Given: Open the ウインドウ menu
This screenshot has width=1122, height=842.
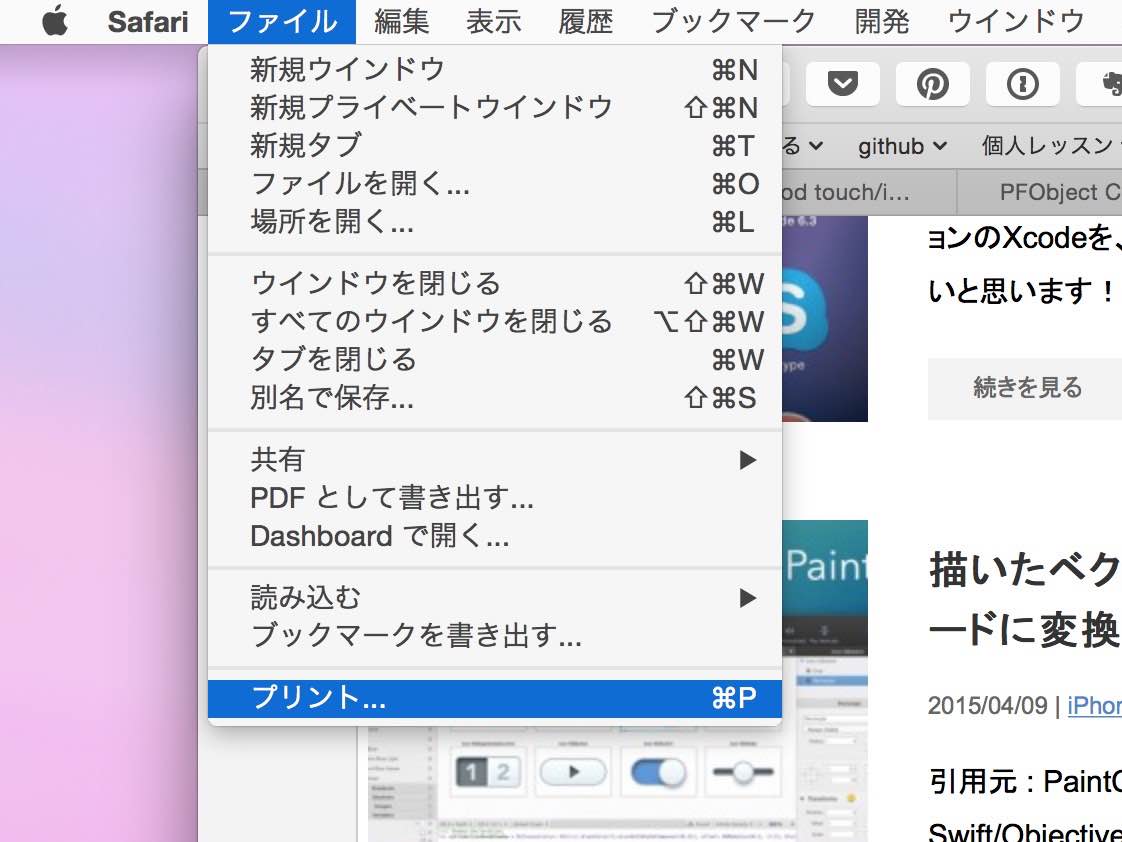Looking at the screenshot, I should point(1016,21).
